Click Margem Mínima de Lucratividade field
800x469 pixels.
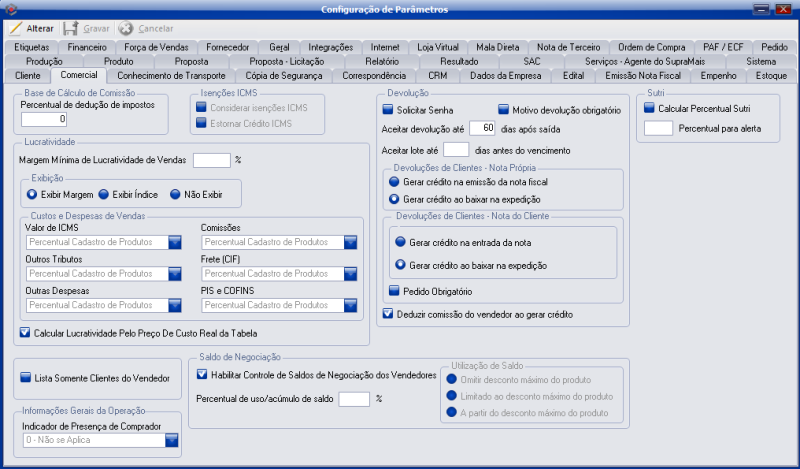(212, 160)
